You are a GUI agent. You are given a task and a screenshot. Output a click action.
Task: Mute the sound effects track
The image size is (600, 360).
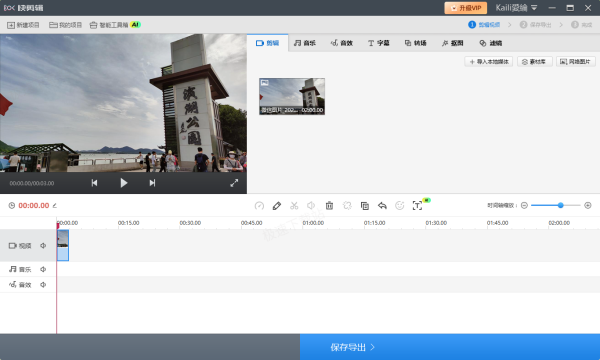[x=43, y=285]
